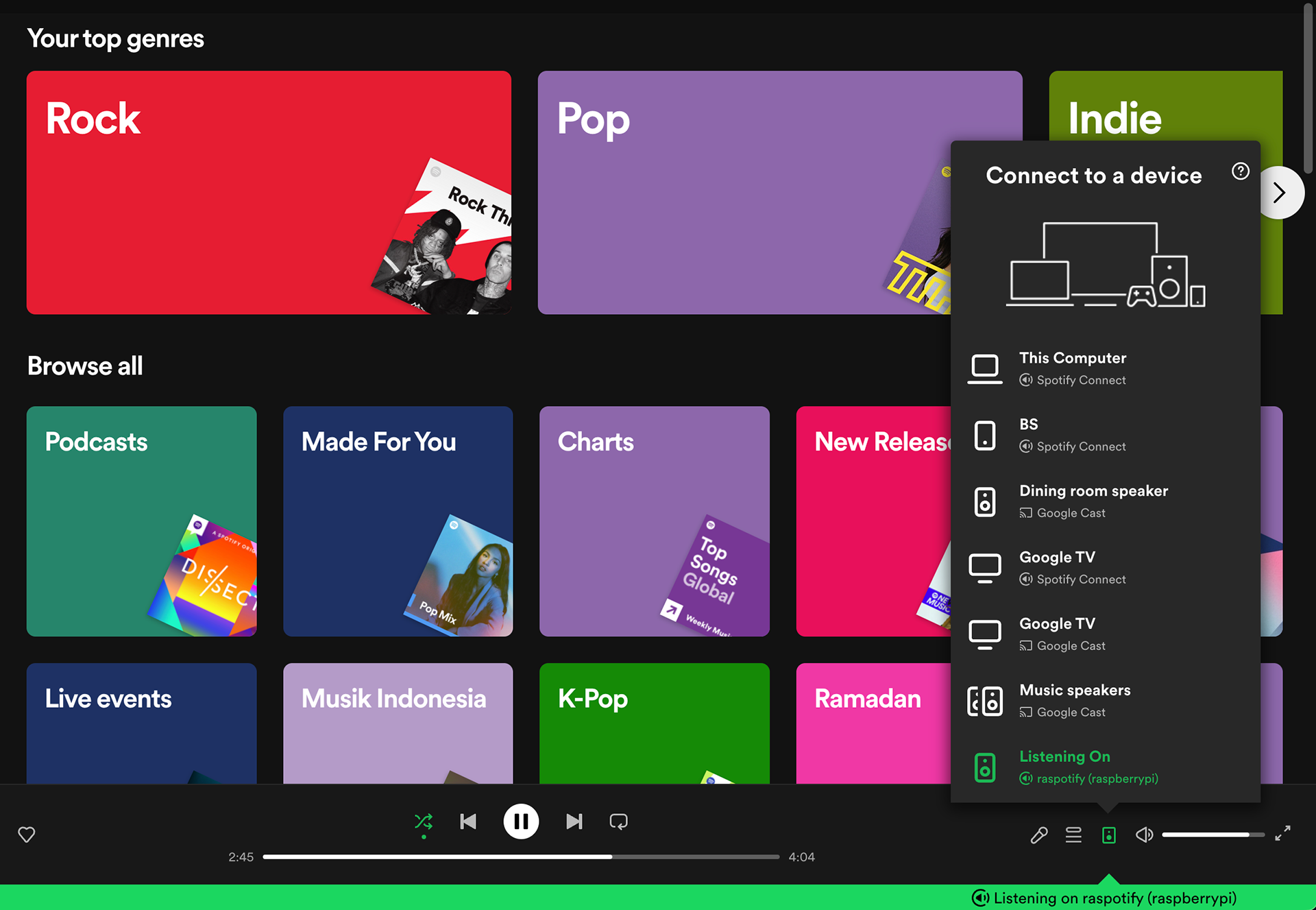Open the Podcasts category
This screenshot has width=1316, height=910.
click(x=142, y=521)
